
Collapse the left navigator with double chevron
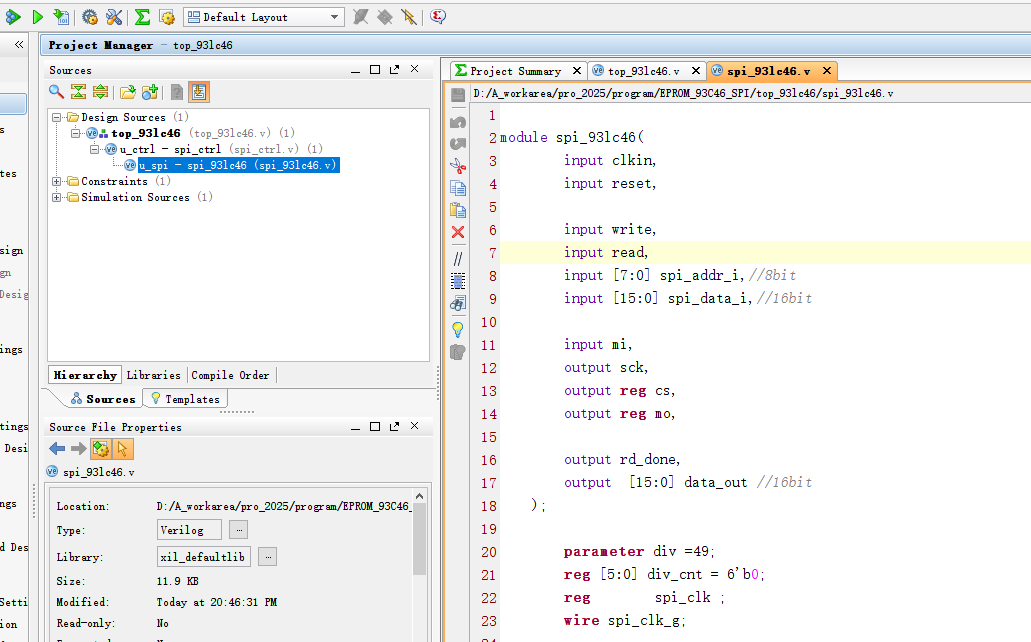(x=19, y=45)
